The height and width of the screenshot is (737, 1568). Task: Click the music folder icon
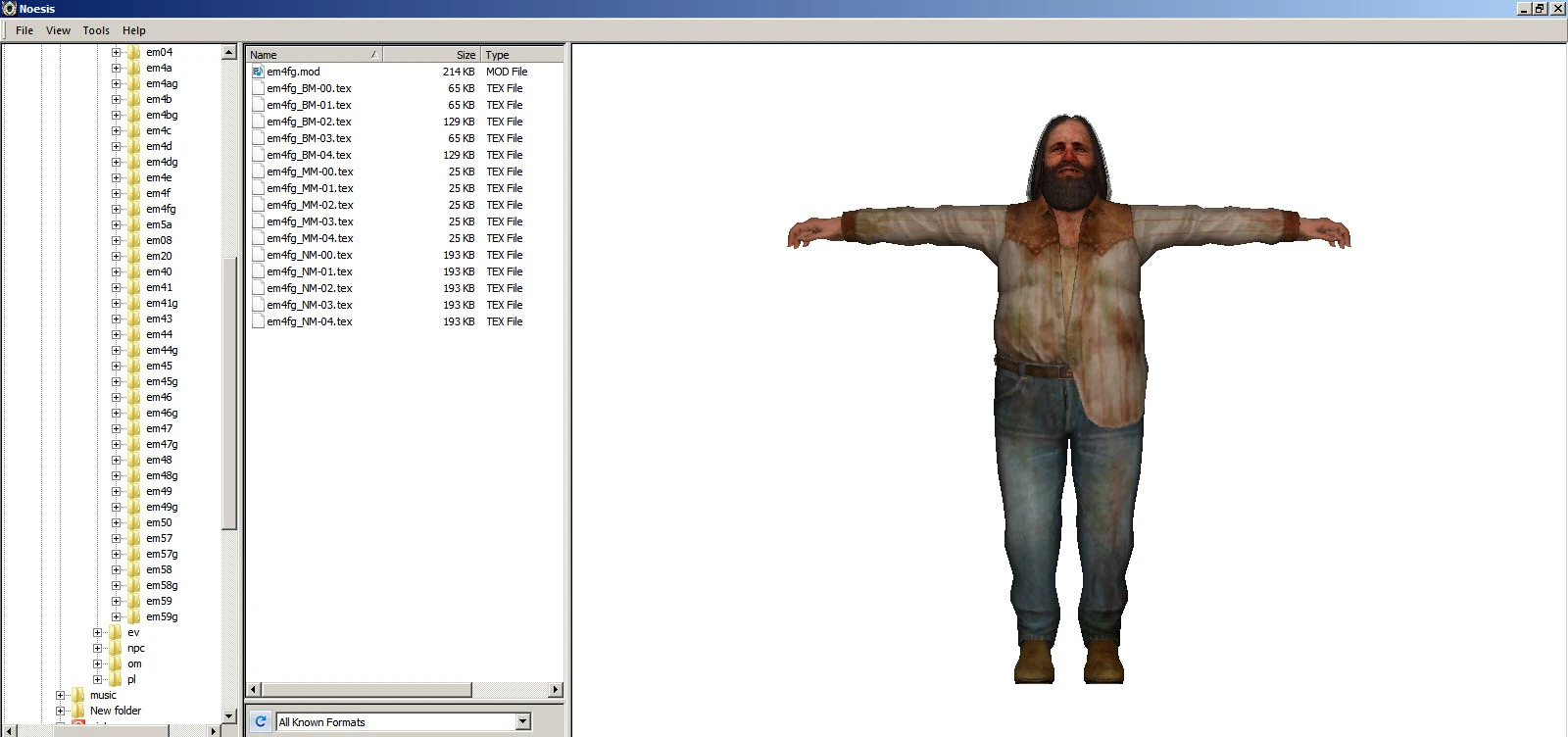(78, 695)
